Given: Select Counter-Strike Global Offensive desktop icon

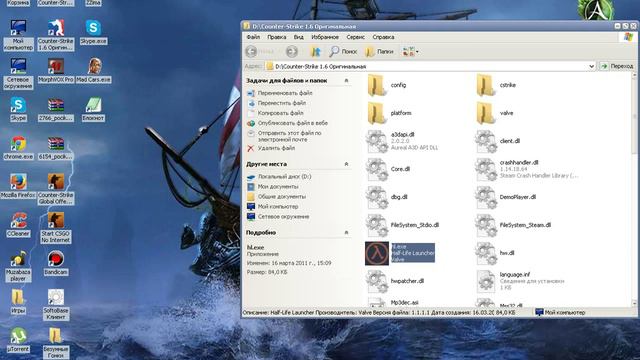Looking at the screenshot, I should tap(56, 189).
